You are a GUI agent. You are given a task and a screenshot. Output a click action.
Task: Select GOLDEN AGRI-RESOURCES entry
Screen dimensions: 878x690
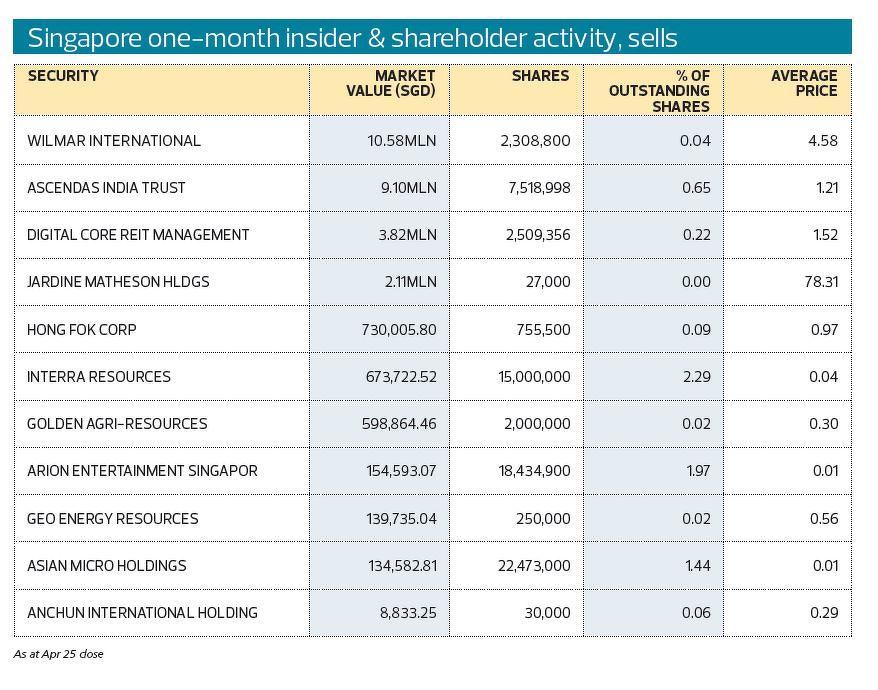117,424
